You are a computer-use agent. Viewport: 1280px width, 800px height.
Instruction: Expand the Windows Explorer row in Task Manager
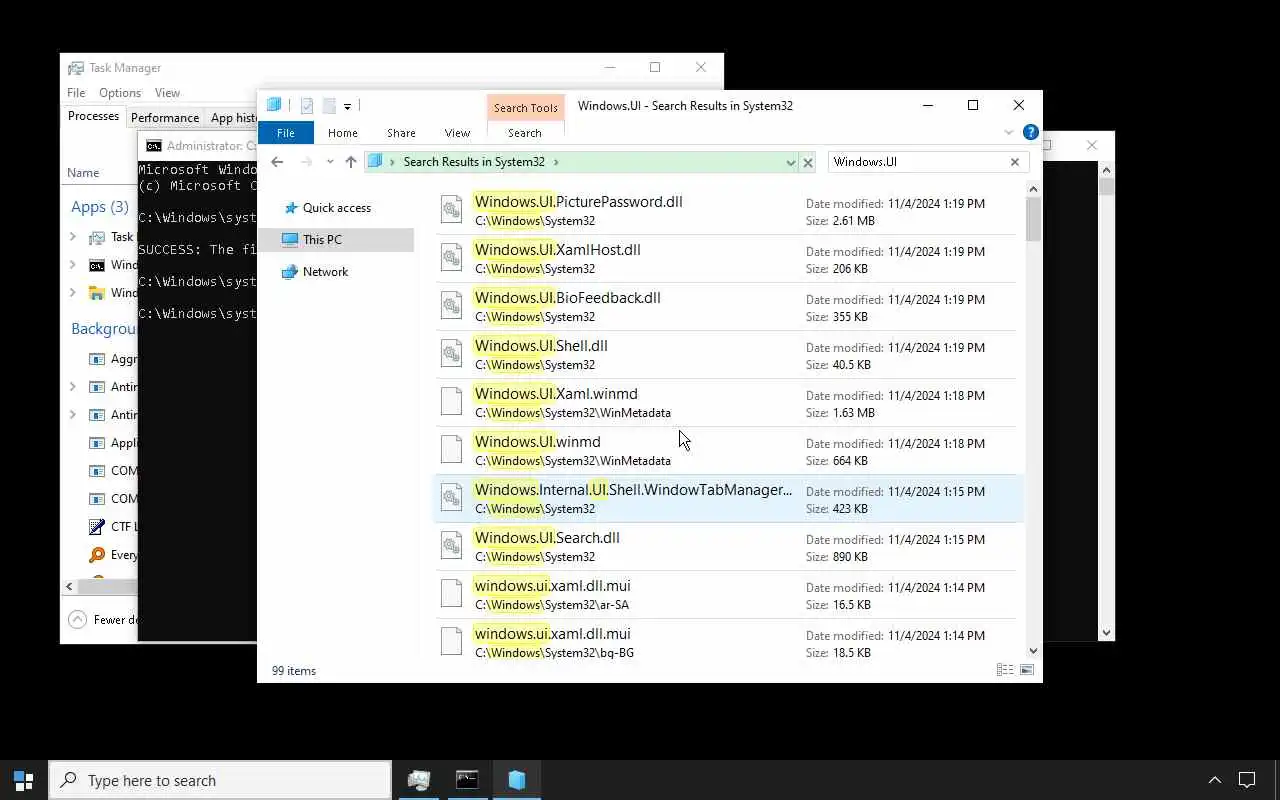click(x=73, y=293)
